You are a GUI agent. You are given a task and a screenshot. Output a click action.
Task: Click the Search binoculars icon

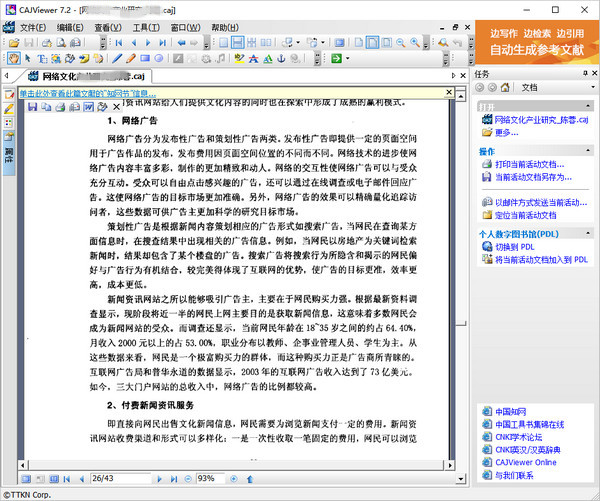coord(443,42)
